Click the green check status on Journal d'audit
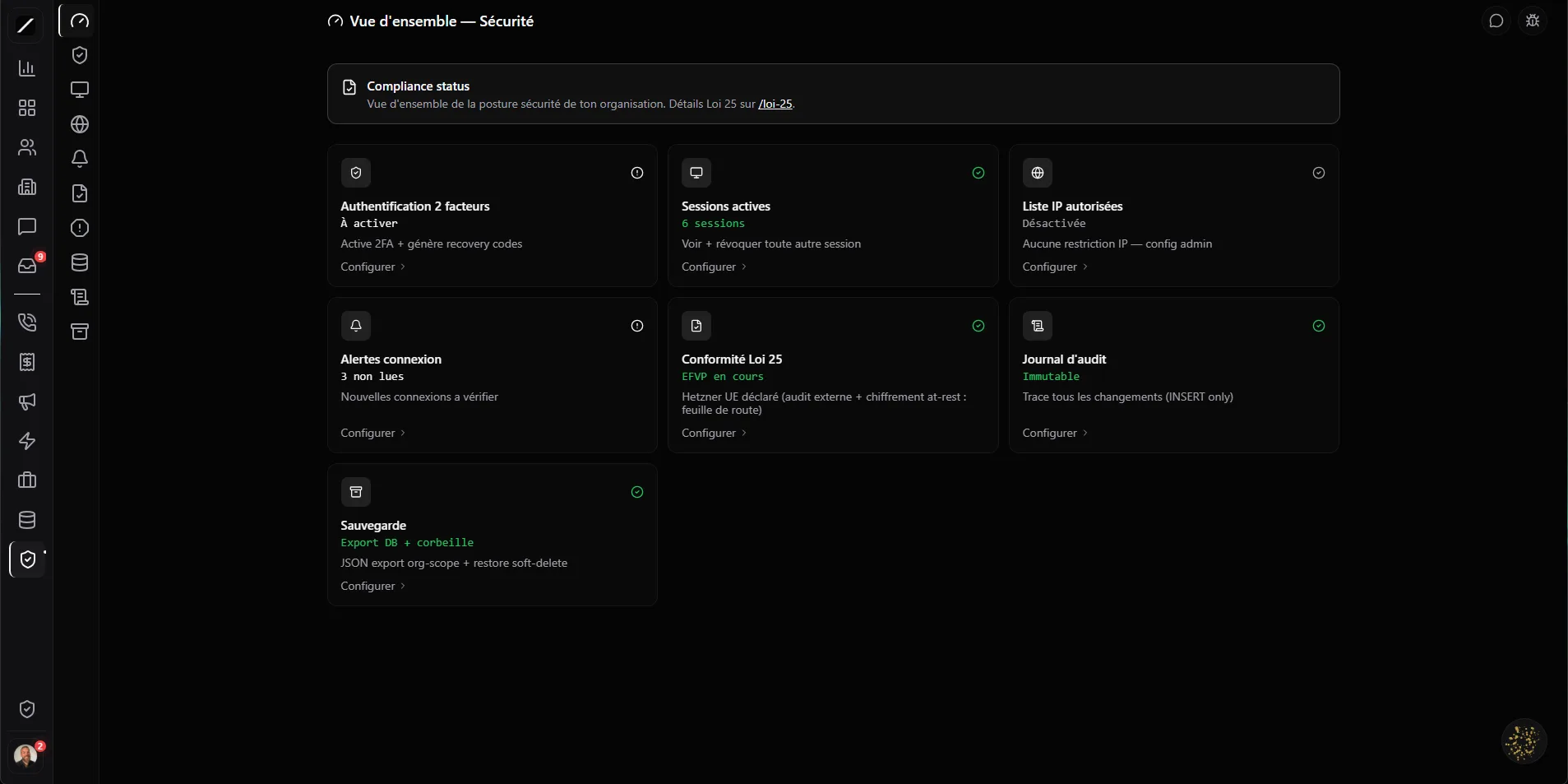Viewport: 1568px width, 784px height. (x=1319, y=326)
